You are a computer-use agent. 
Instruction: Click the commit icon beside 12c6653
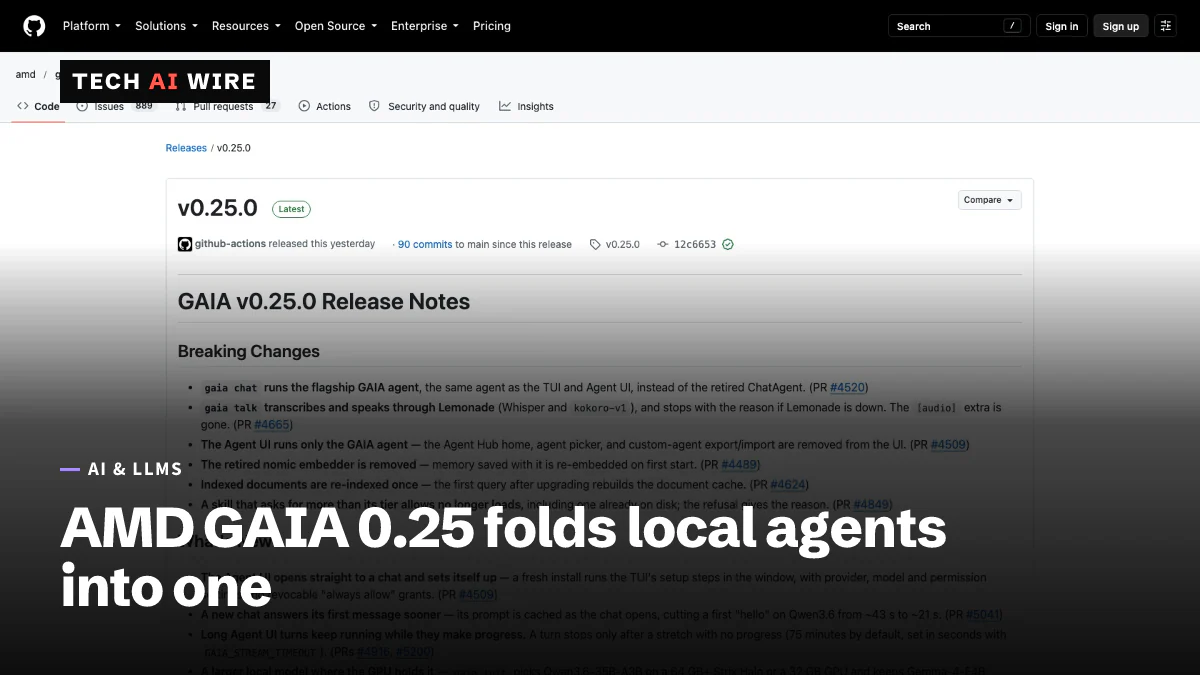point(662,244)
